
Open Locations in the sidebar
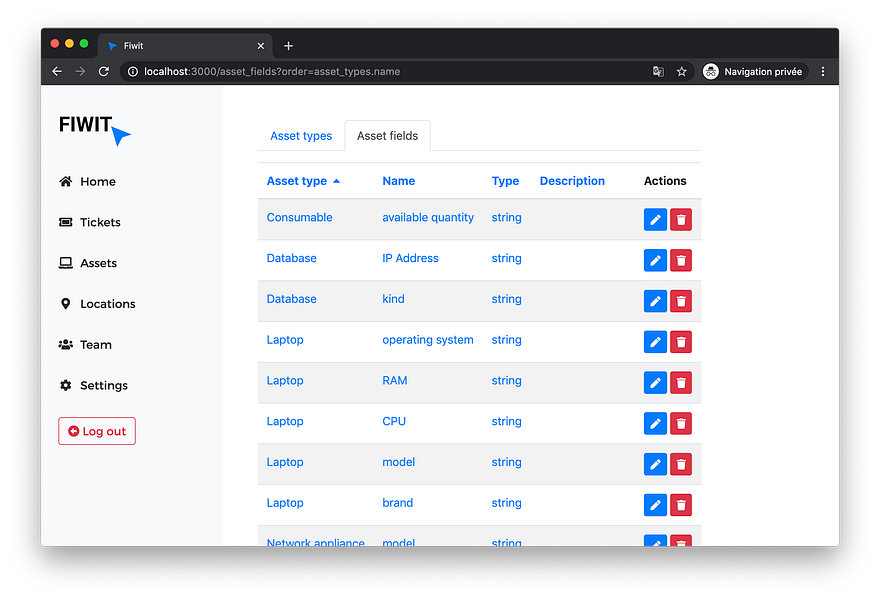pos(97,304)
